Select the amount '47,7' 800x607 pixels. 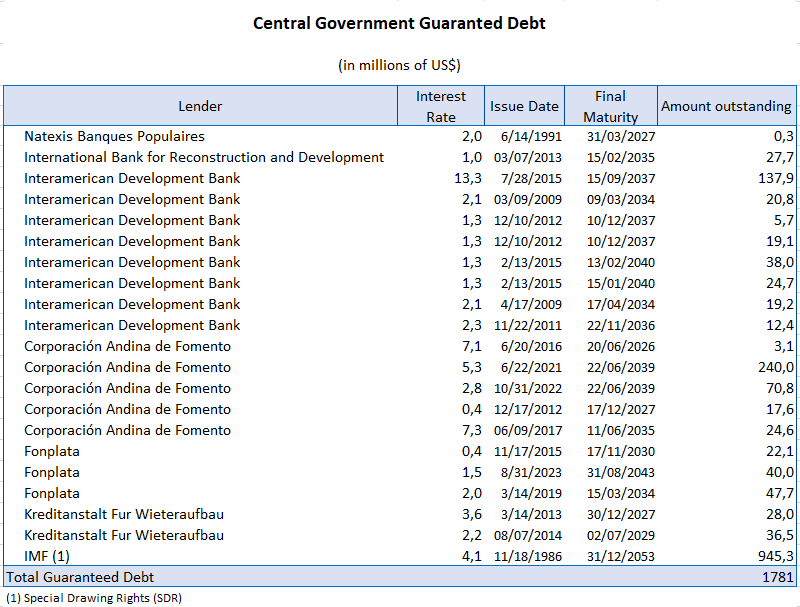[780, 493]
